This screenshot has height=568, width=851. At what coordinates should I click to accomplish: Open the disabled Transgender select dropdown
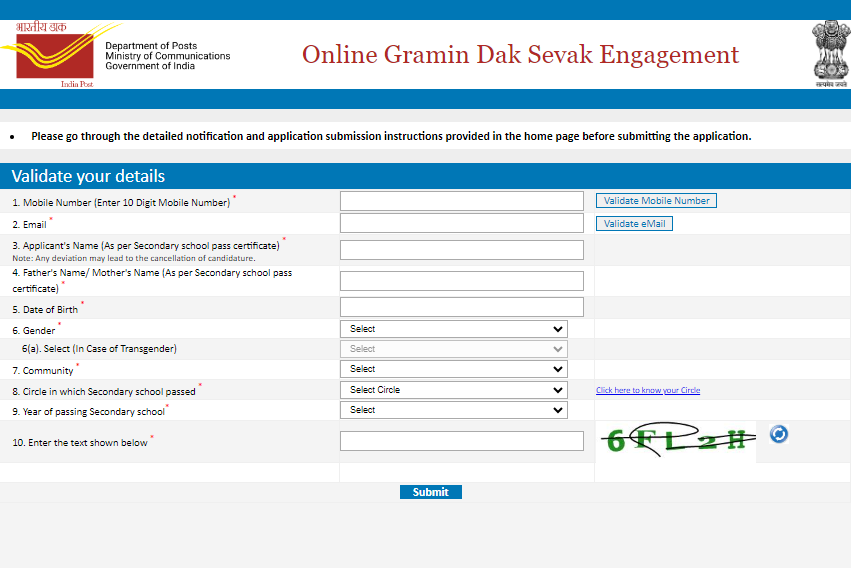tap(454, 349)
